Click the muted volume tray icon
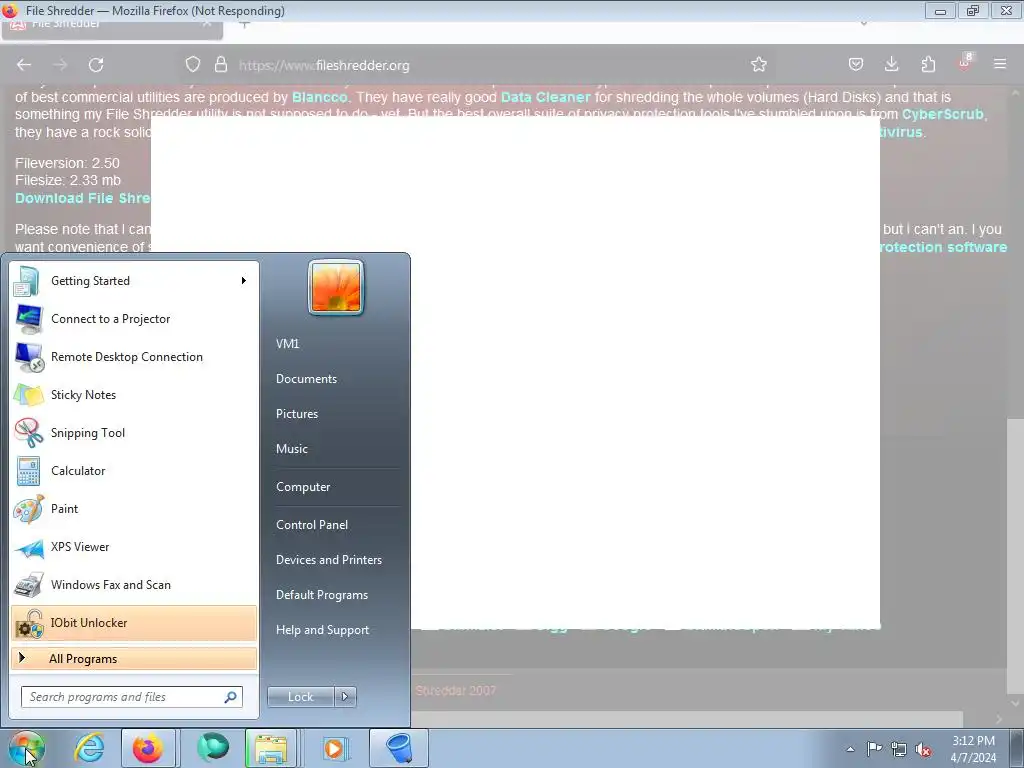The height and width of the screenshot is (768, 1024). [x=923, y=749]
